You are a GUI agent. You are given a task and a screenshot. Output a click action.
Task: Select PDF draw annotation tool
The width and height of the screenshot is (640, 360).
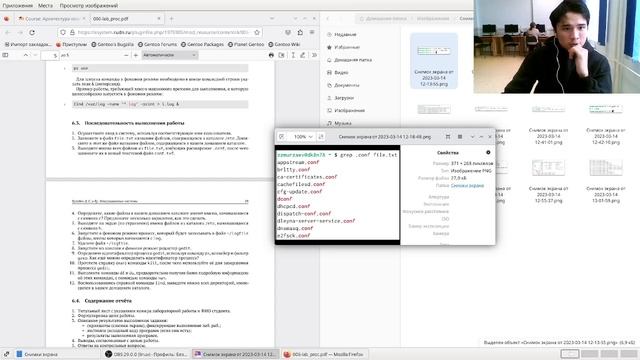click(303, 55)
